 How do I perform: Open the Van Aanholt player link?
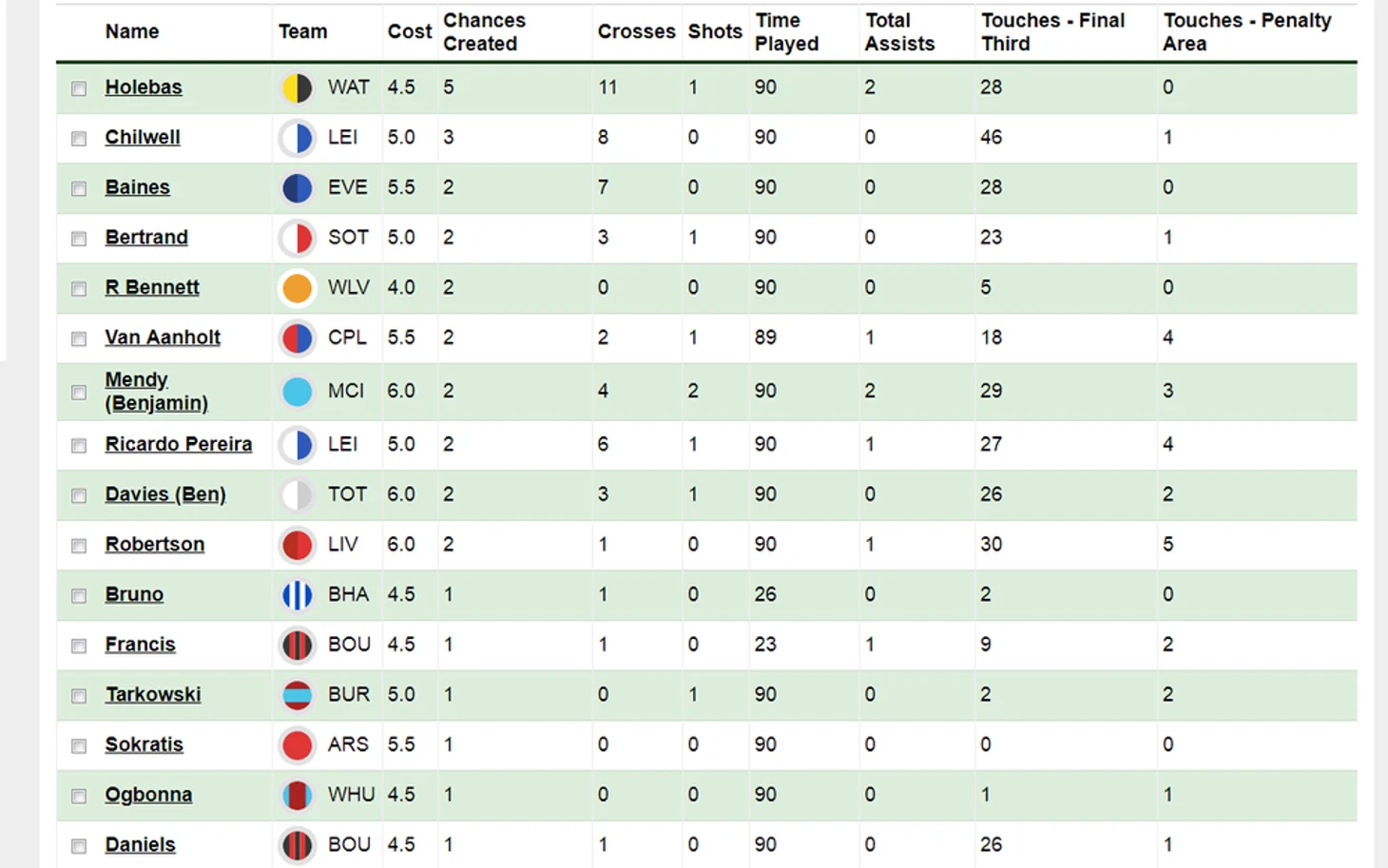tap(163, 338)
